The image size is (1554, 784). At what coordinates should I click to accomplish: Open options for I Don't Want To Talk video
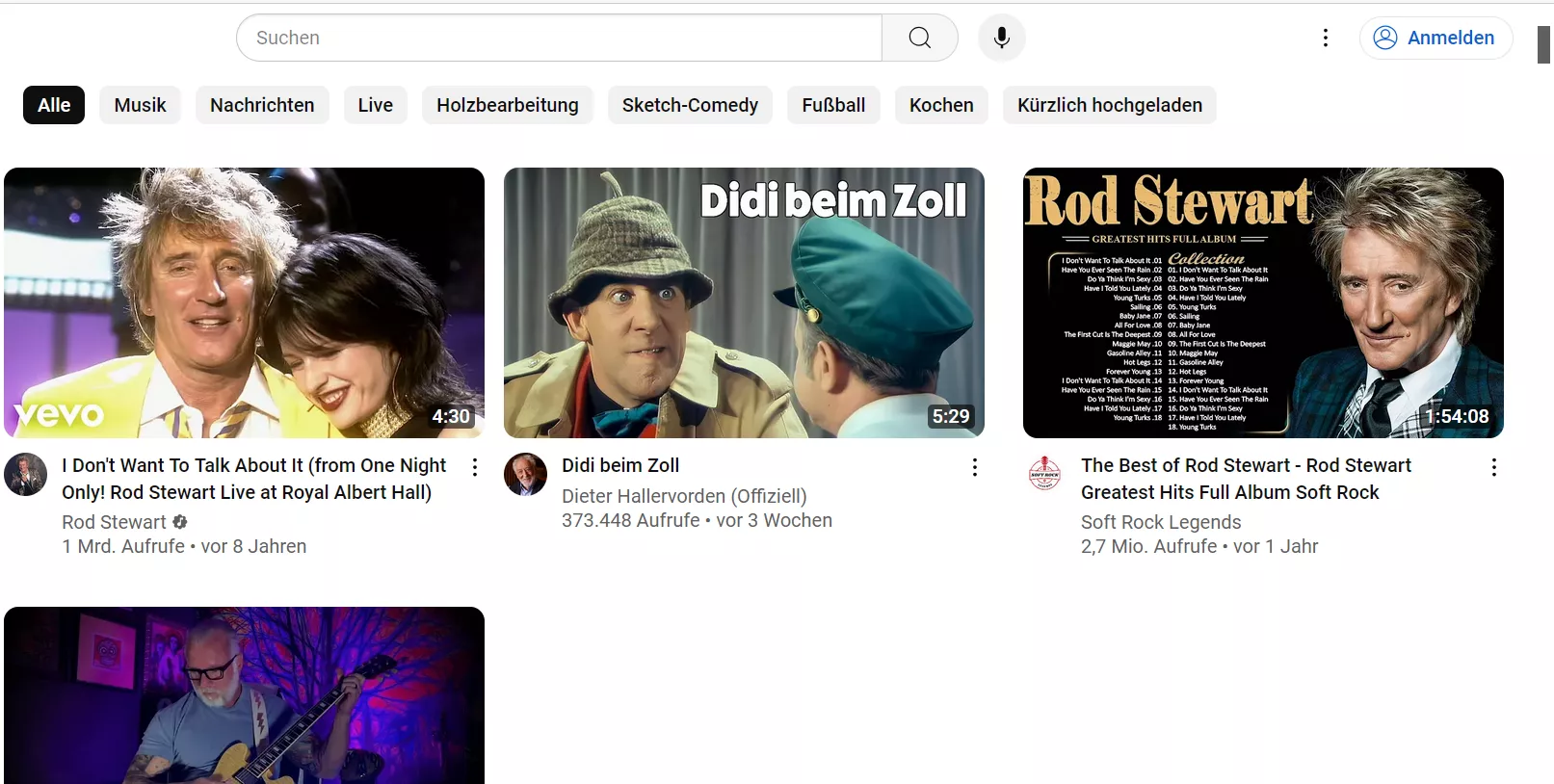pyautogui.click(x=474, y=467)
